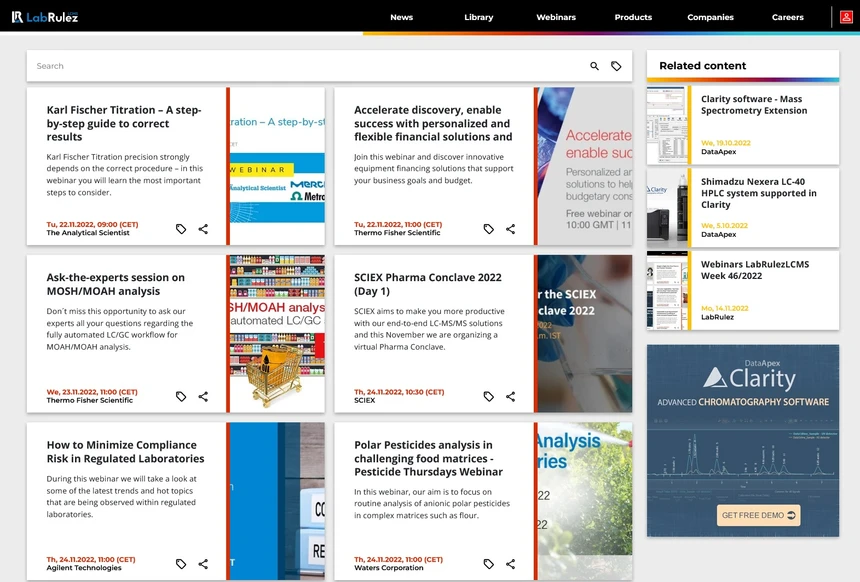Click tag icon on Accelerate discovery card
The image size is (860, 582).
[x=488, y=229]
